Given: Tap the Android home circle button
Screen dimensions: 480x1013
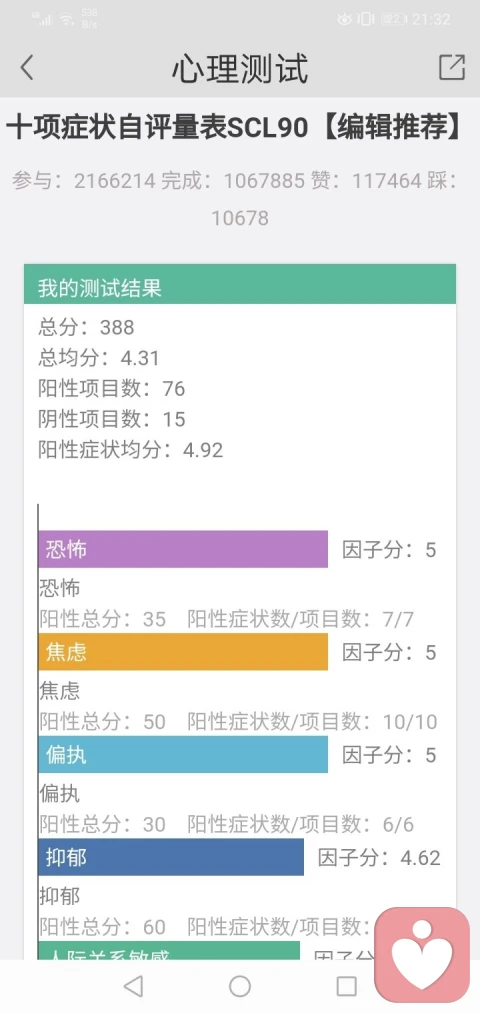Looking at the screenshot, I should pyautogui.click(x=240, y=986).
